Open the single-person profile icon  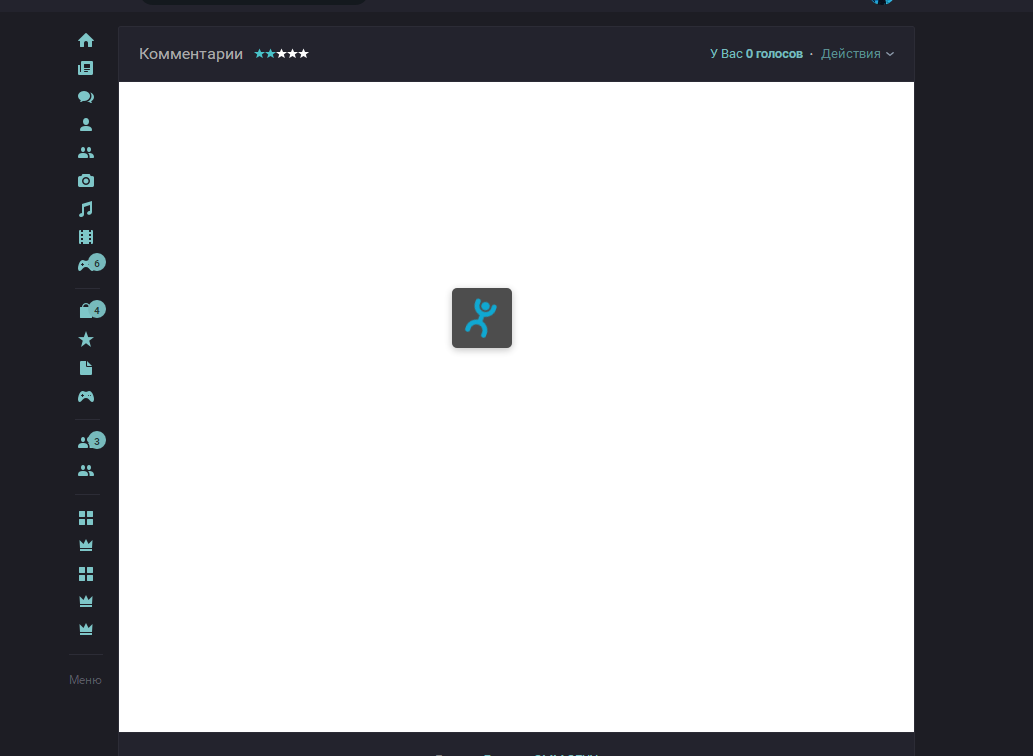point(86,124)
